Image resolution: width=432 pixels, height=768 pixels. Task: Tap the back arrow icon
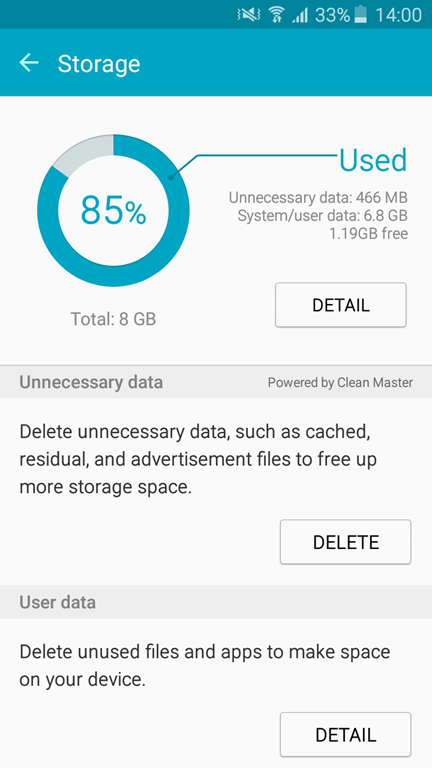click(x=29, y=63)
